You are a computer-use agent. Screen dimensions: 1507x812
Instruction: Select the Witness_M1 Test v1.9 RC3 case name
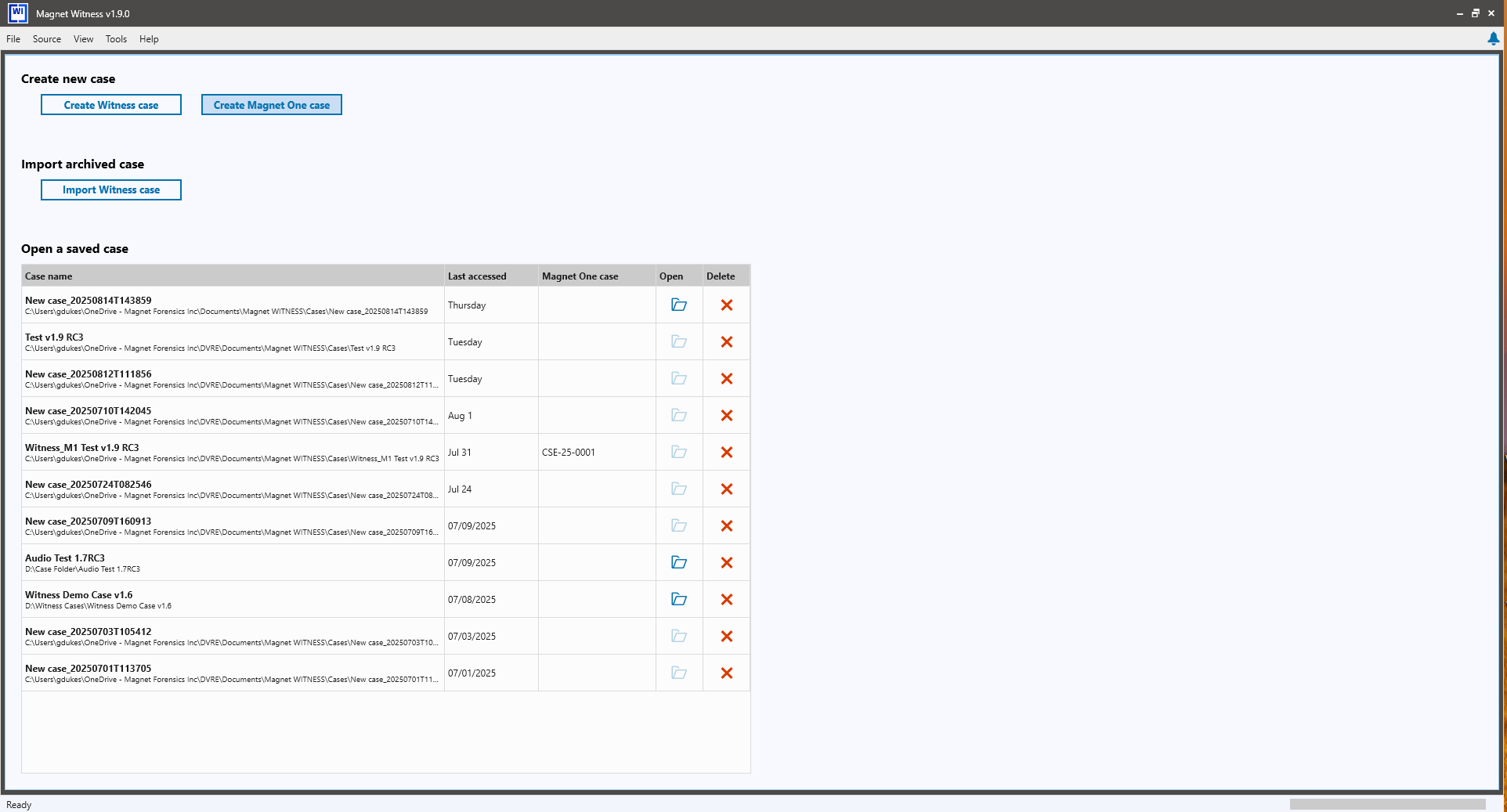[x=82, y=448]
